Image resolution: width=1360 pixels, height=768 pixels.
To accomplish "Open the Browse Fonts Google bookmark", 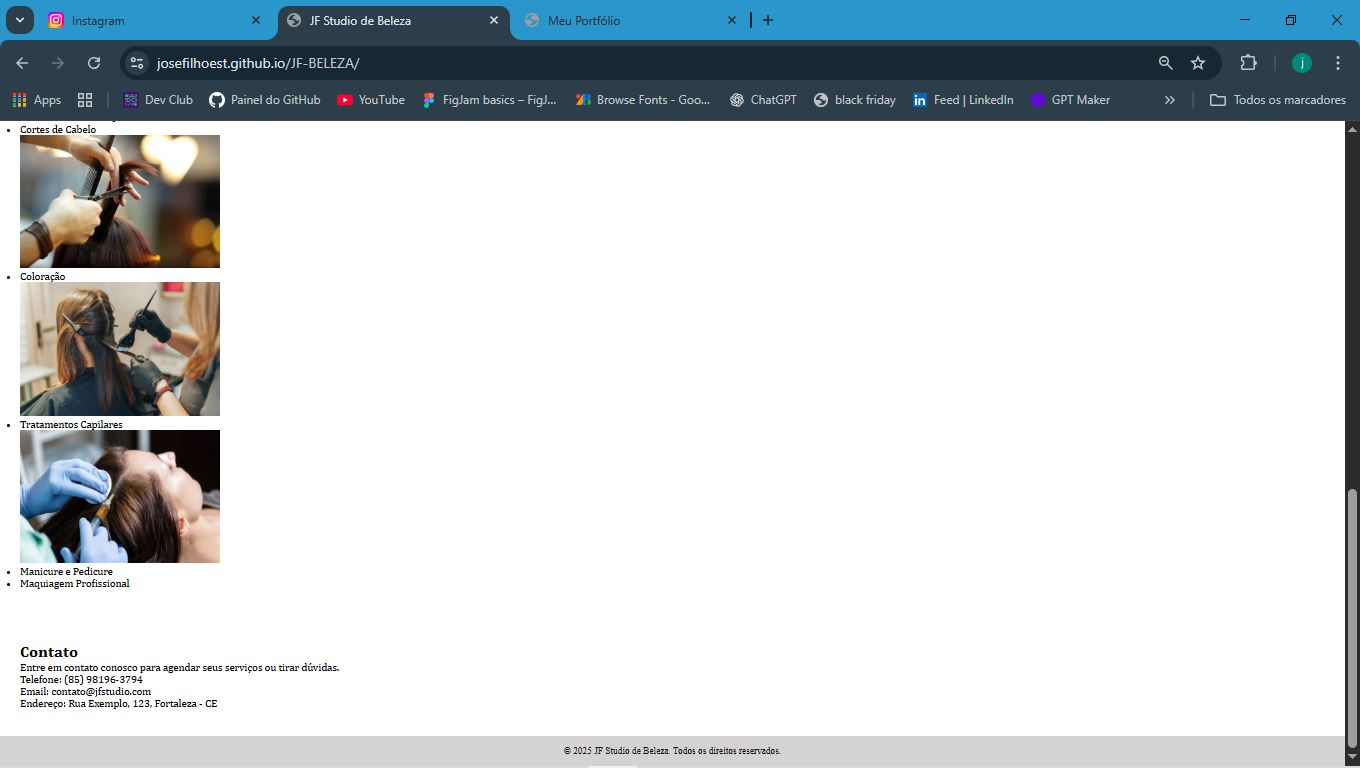I will tap(643, 100).
